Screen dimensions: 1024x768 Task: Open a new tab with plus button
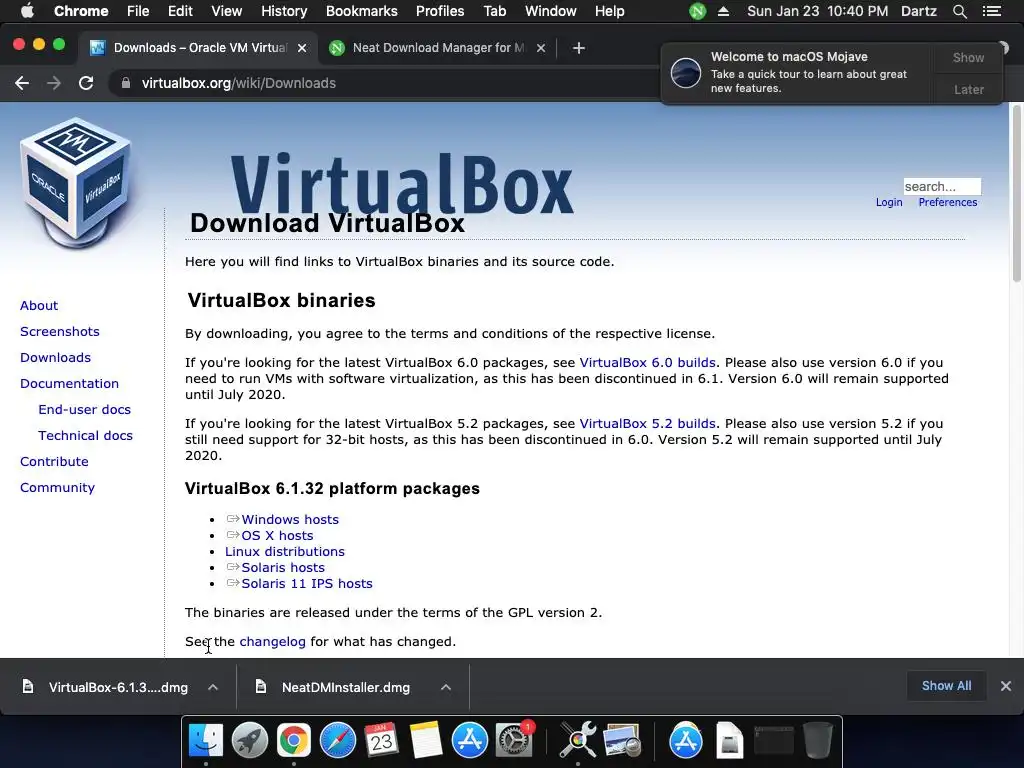tap(579, 48)
